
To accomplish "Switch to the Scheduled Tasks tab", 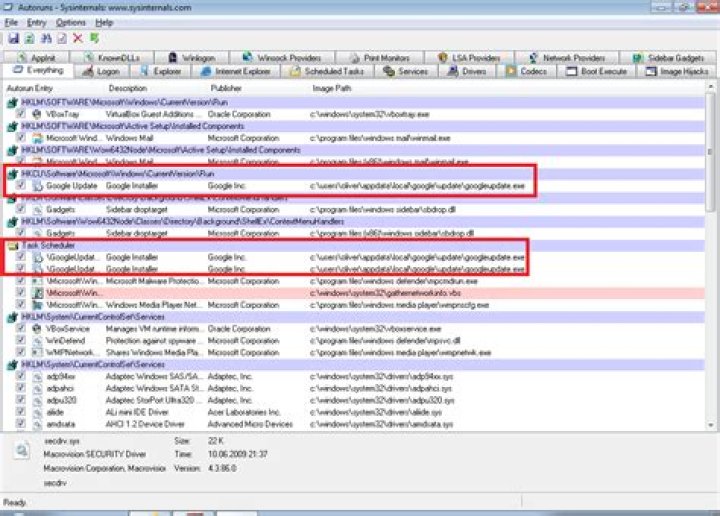I will pyautogui.click(x=327, y=72).
